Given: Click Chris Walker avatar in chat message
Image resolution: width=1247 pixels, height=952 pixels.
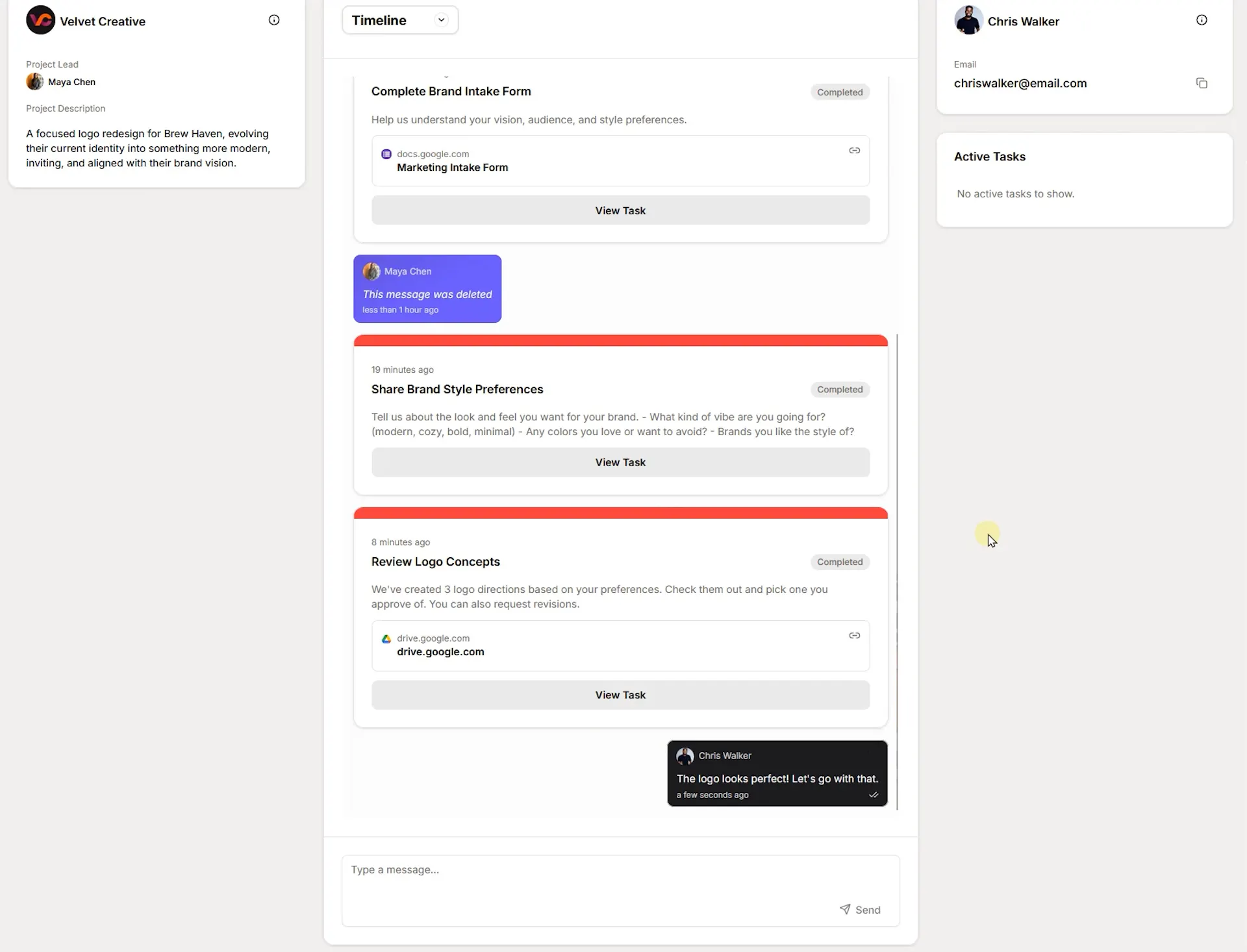Looking at the screenshot, I should tap(685, 756).
